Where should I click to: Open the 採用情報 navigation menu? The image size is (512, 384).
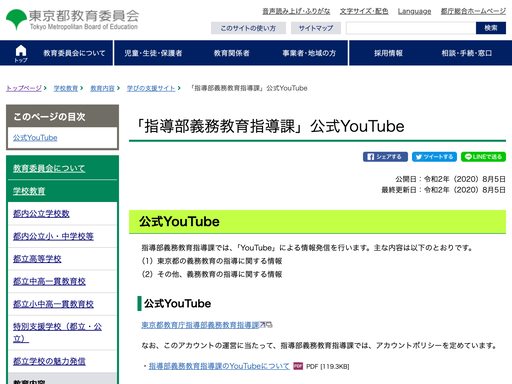[388, 53]
